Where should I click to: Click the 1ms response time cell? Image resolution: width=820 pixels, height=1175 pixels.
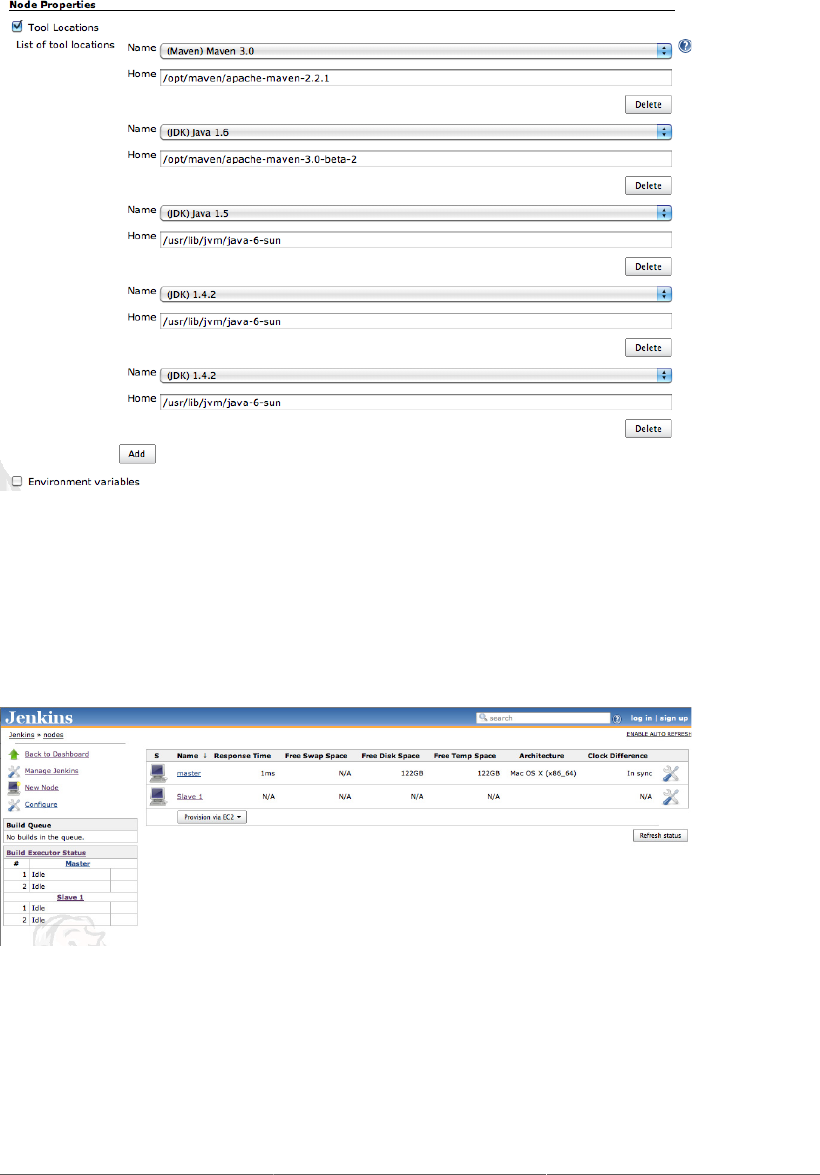coord(268,773)
